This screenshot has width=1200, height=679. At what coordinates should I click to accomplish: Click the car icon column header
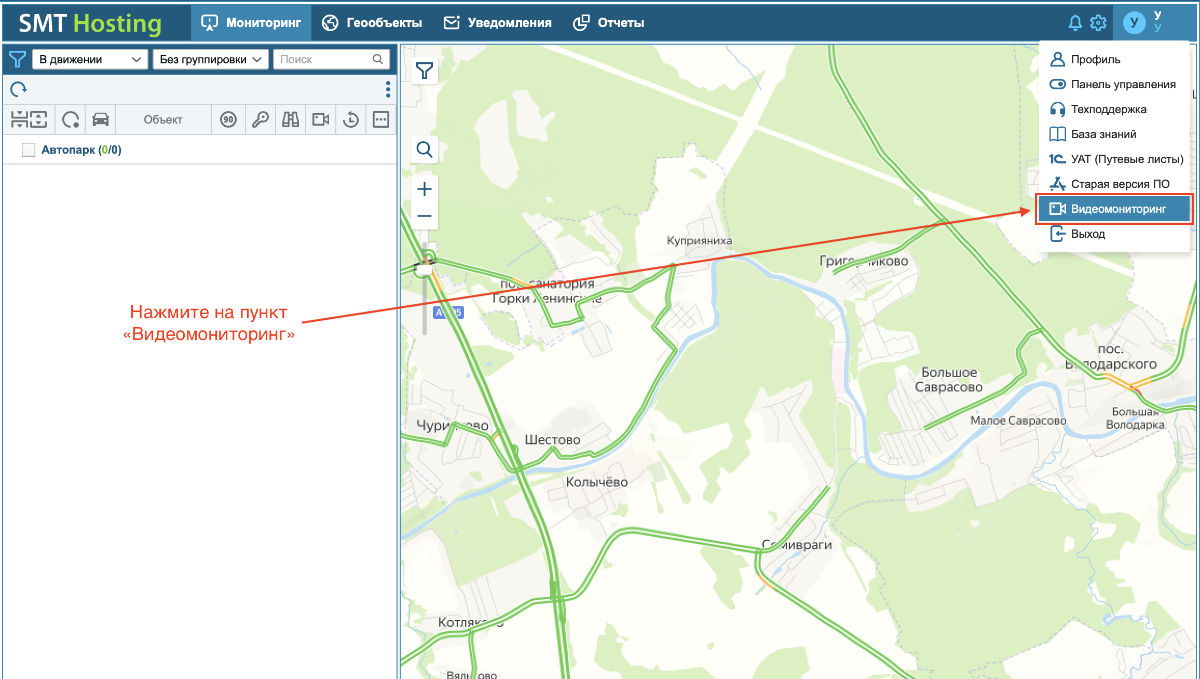pyautogui.click(x=100, y=120)
